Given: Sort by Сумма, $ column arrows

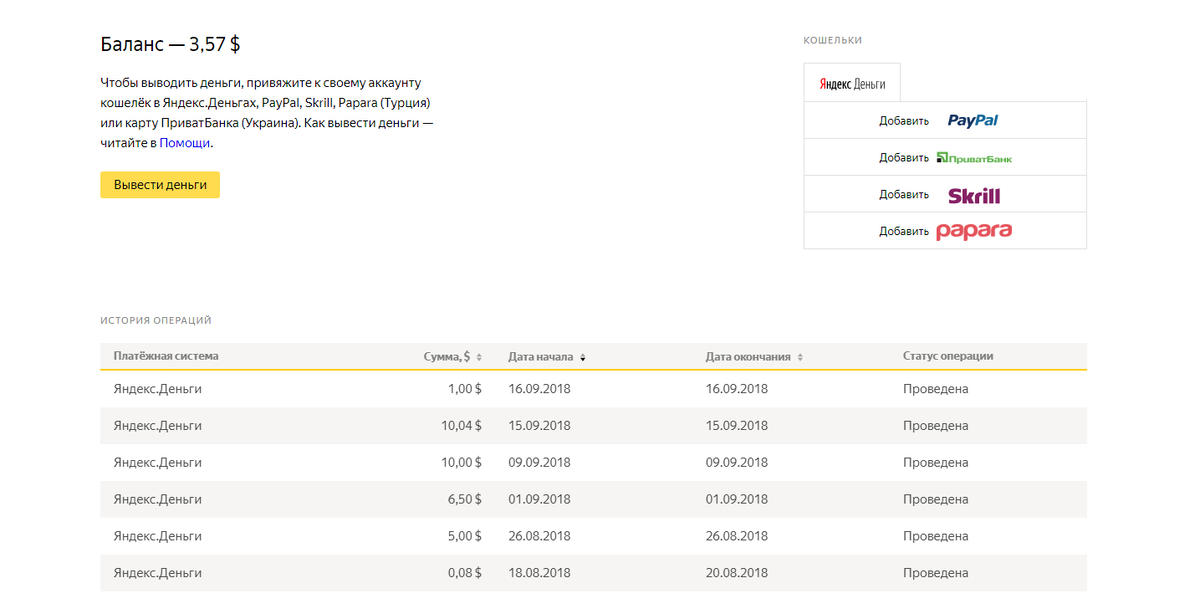Looking at the screenshot, I should (x=479, y=357).
